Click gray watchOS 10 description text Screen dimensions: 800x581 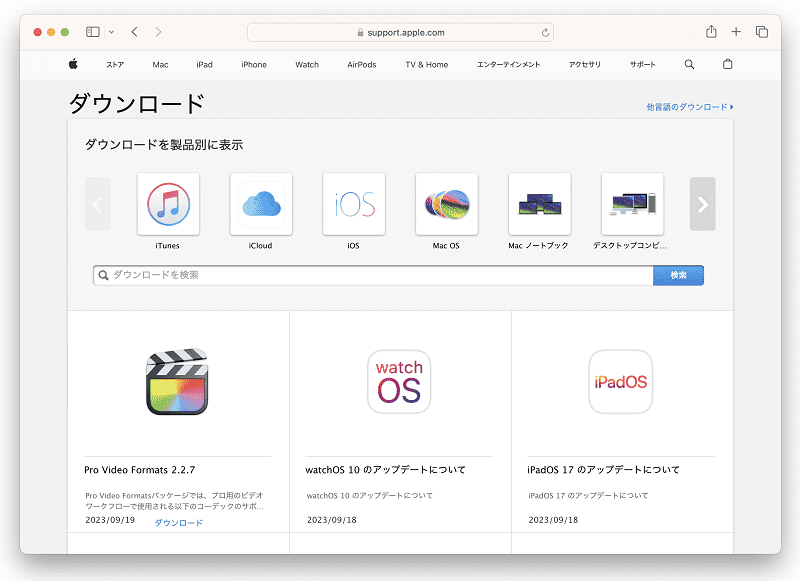coord(369,495)
